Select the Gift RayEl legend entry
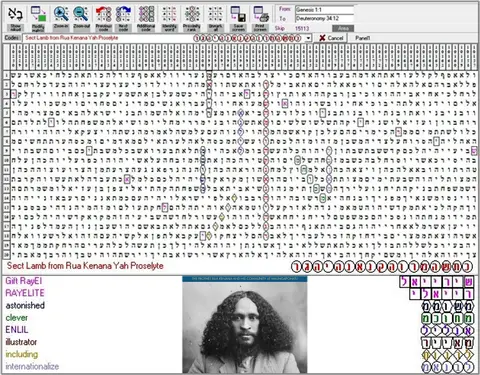 click(x=24, y=281)
